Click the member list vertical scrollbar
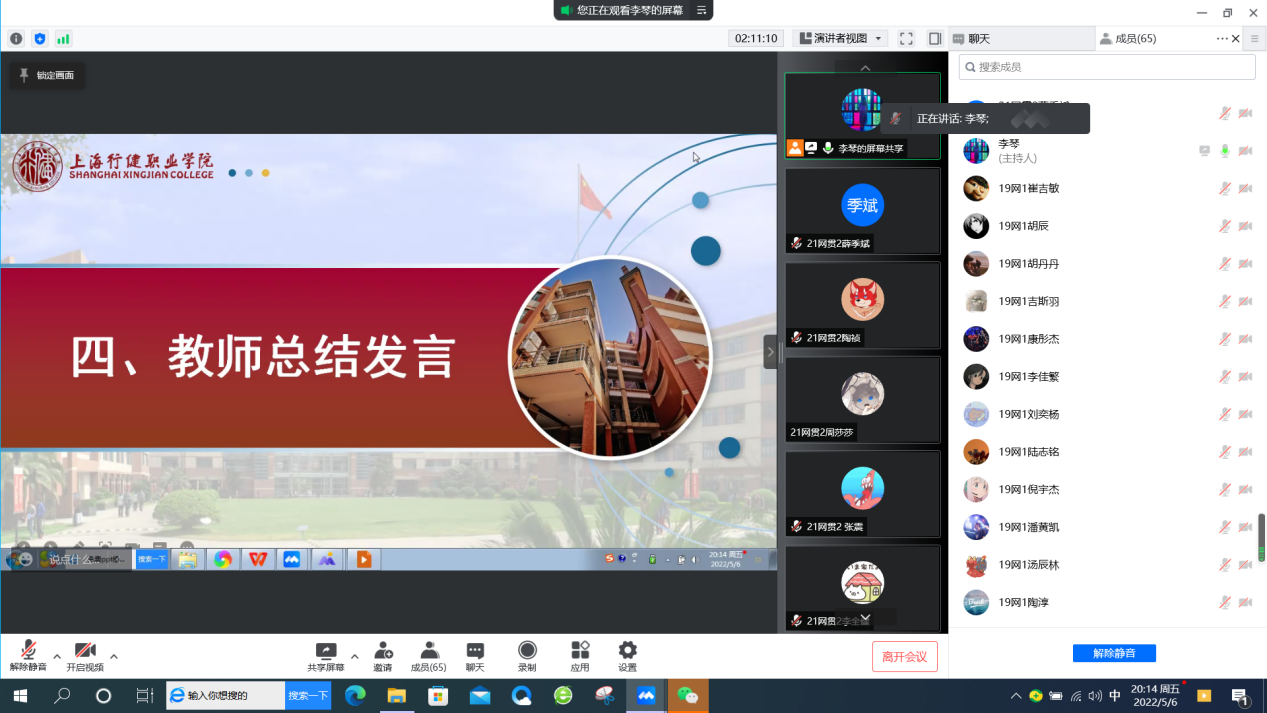Screen dimensions: 1267x713 [1261, 537]
